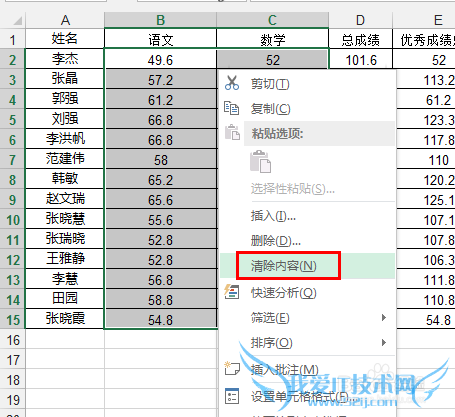The height and width of the screenshot is (417, 455).
Task: Click the cell containing 65.6
Action: click(160, 200)
